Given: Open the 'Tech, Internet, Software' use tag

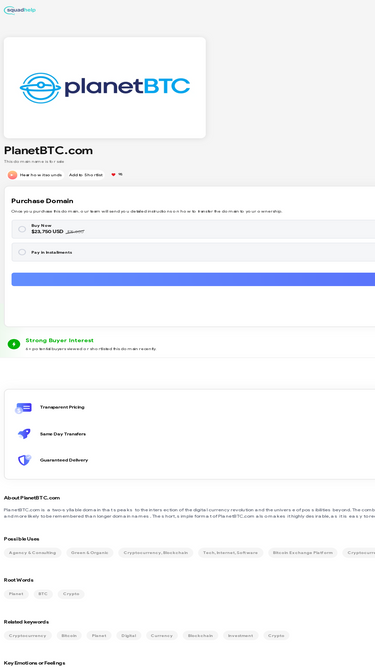Looking at the screenshot, I should (x=230, y=553).
